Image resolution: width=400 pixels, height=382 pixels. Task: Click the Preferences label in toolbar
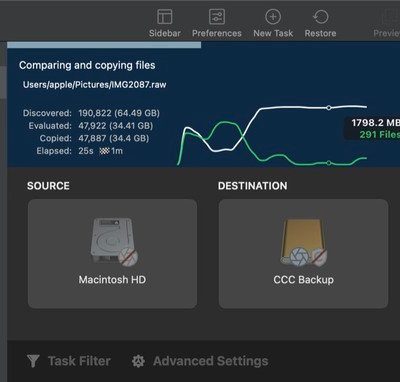click(x=217, y=33)
